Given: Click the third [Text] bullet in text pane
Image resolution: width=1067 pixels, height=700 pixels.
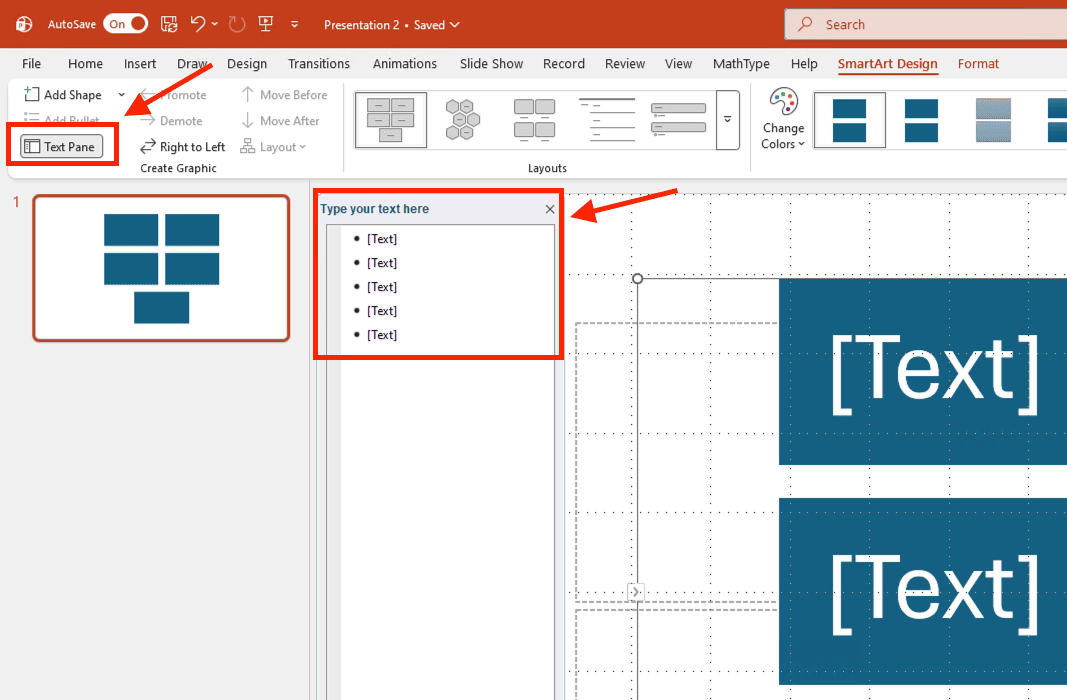Looking at the screenshot, I should pyautogui.click(x=382, y=286).
